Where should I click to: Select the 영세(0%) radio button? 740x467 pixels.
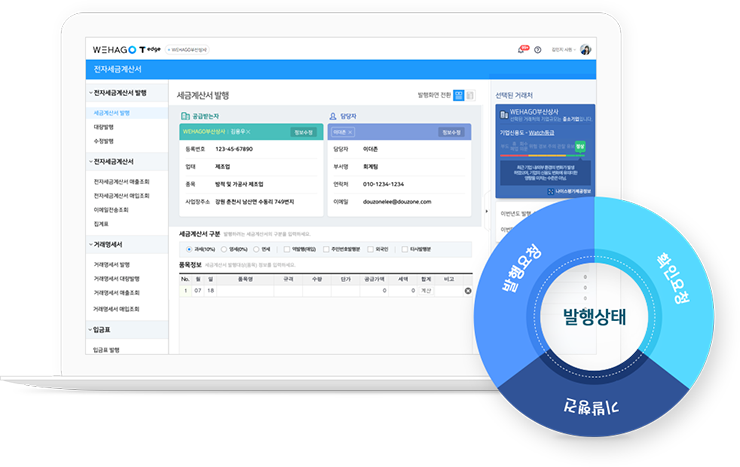pos(223,249)
